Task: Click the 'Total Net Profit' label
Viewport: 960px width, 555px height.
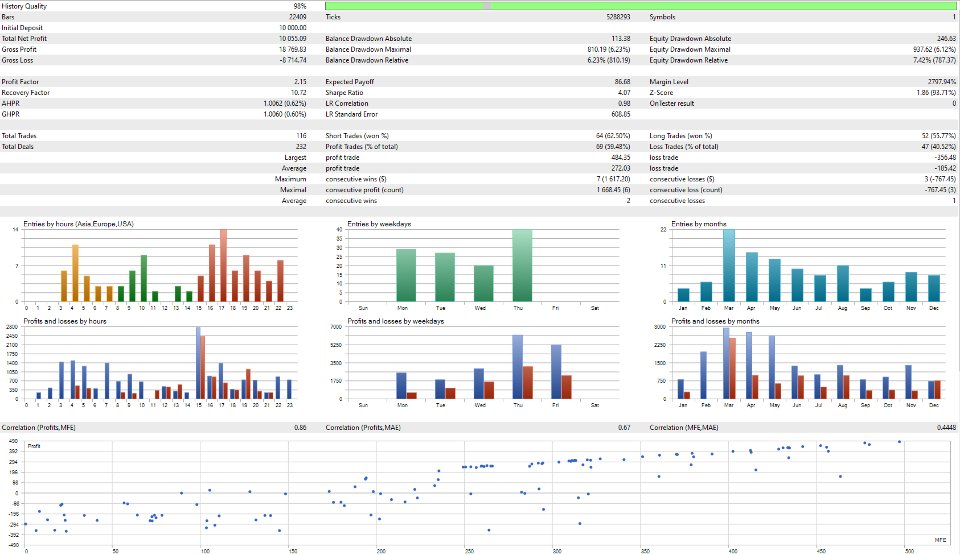Action: pyautogui.click(x=24, y=39)
